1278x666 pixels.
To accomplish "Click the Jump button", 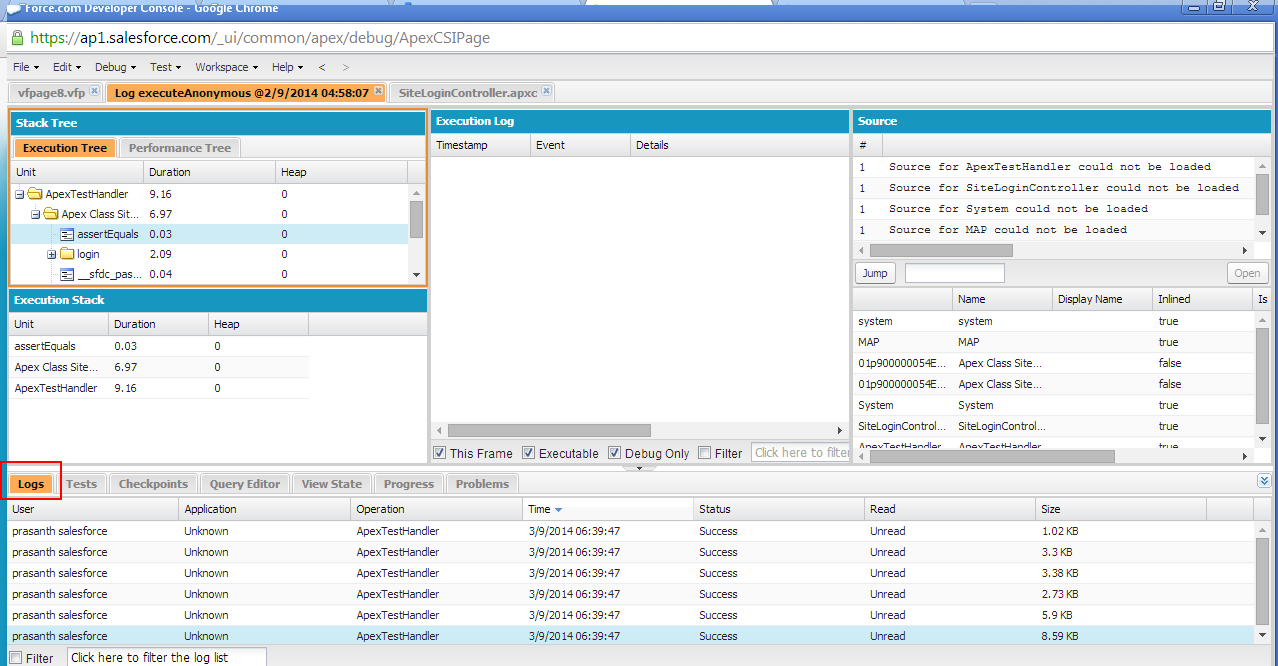I will point(875,273).
